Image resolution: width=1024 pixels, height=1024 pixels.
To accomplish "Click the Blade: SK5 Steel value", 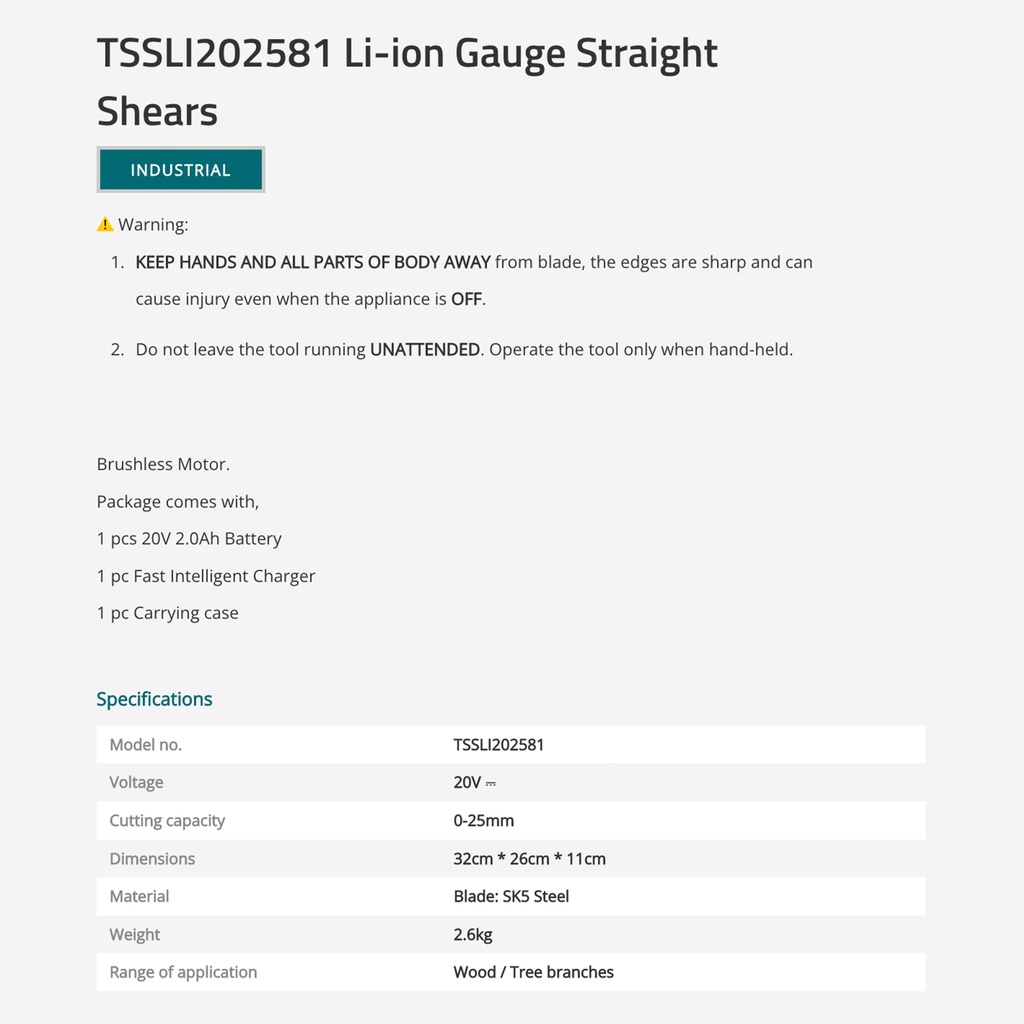I will (x=511, y=897).
